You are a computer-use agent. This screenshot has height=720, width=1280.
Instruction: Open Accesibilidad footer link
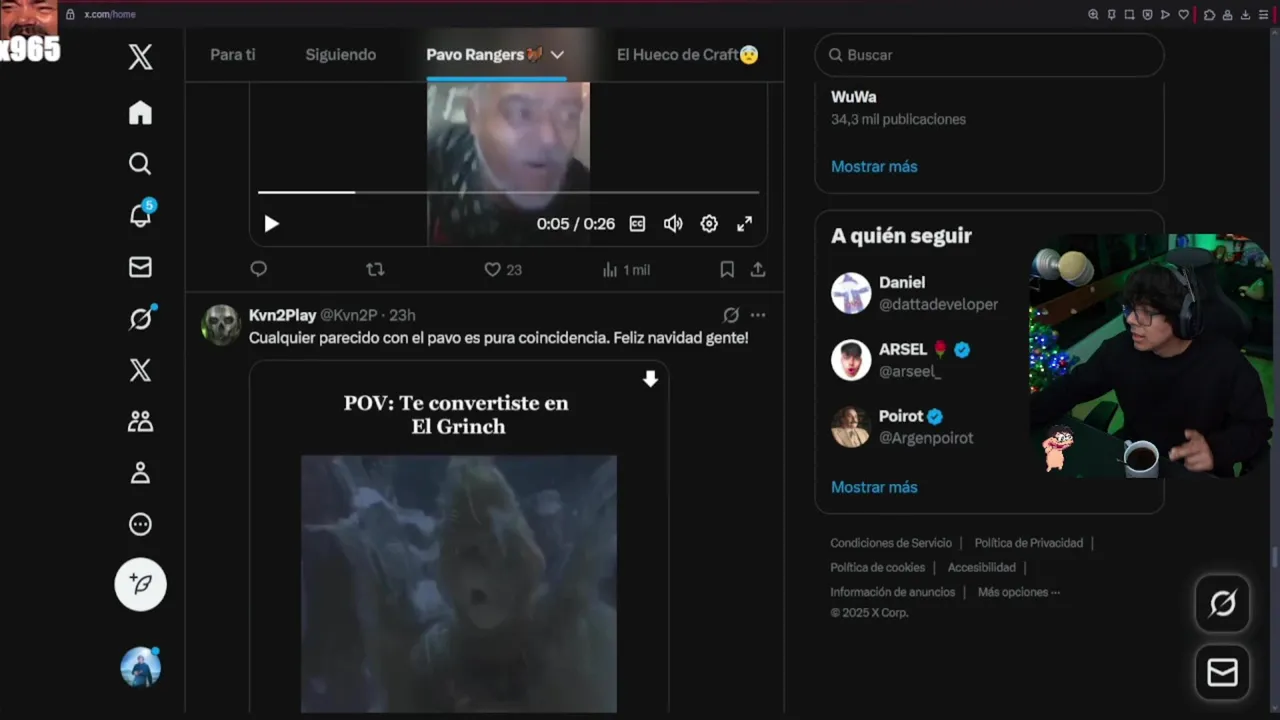[x=982, y=567]
